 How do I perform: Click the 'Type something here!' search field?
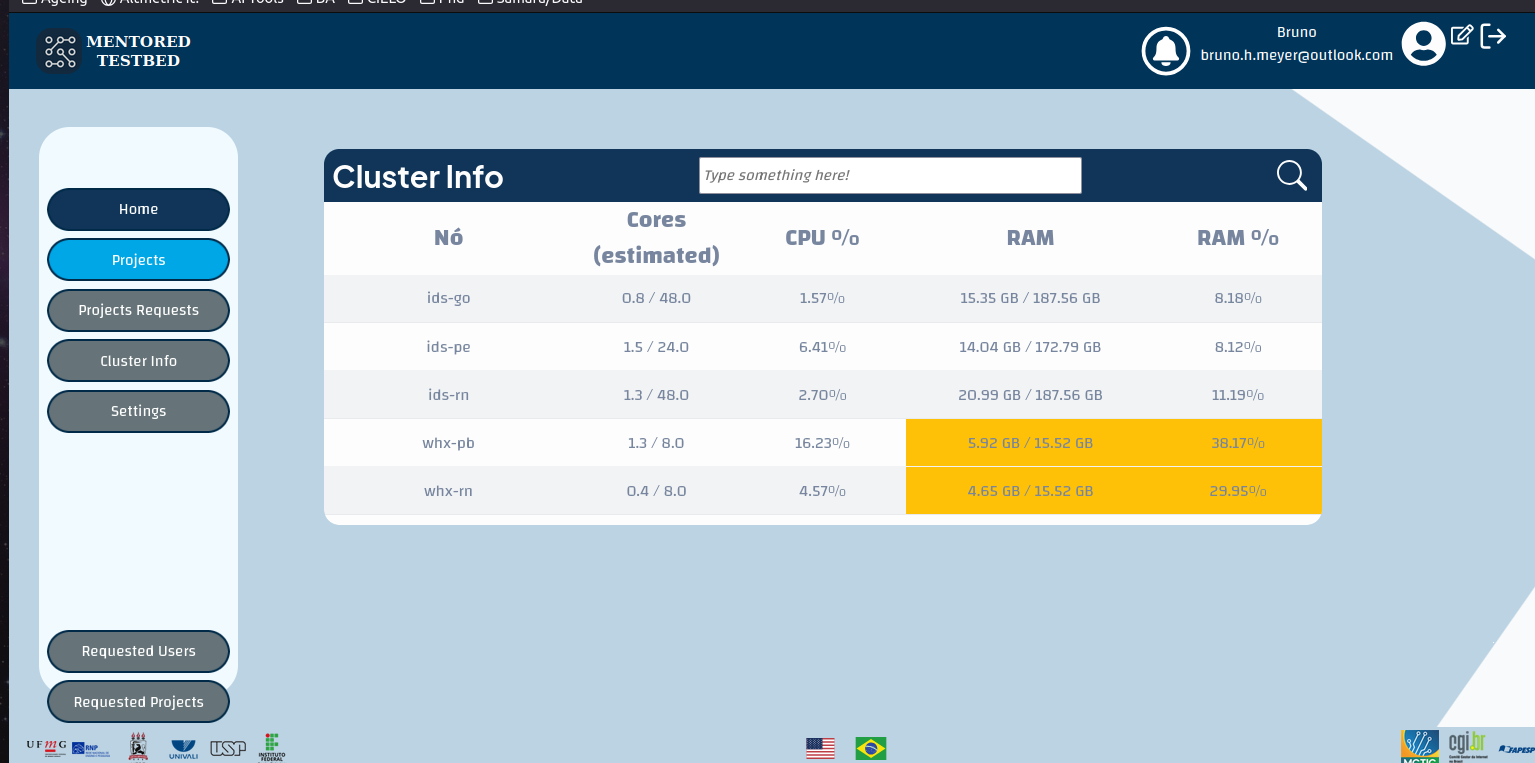889,175
